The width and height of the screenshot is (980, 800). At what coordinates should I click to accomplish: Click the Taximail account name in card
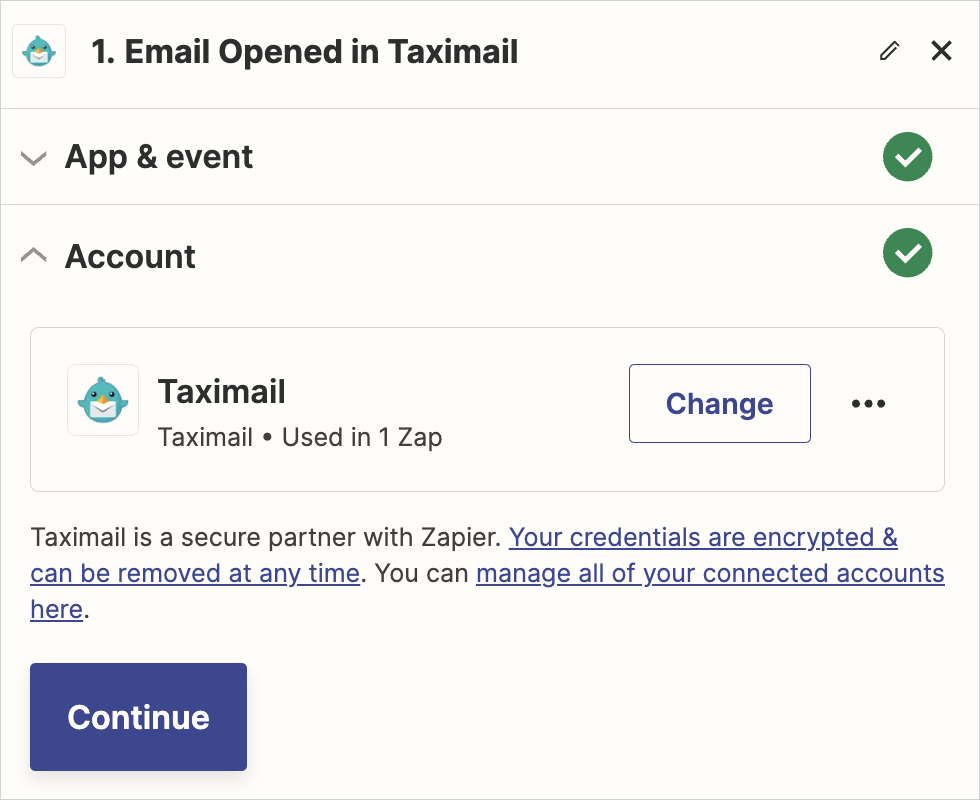(x=222, y=391)
